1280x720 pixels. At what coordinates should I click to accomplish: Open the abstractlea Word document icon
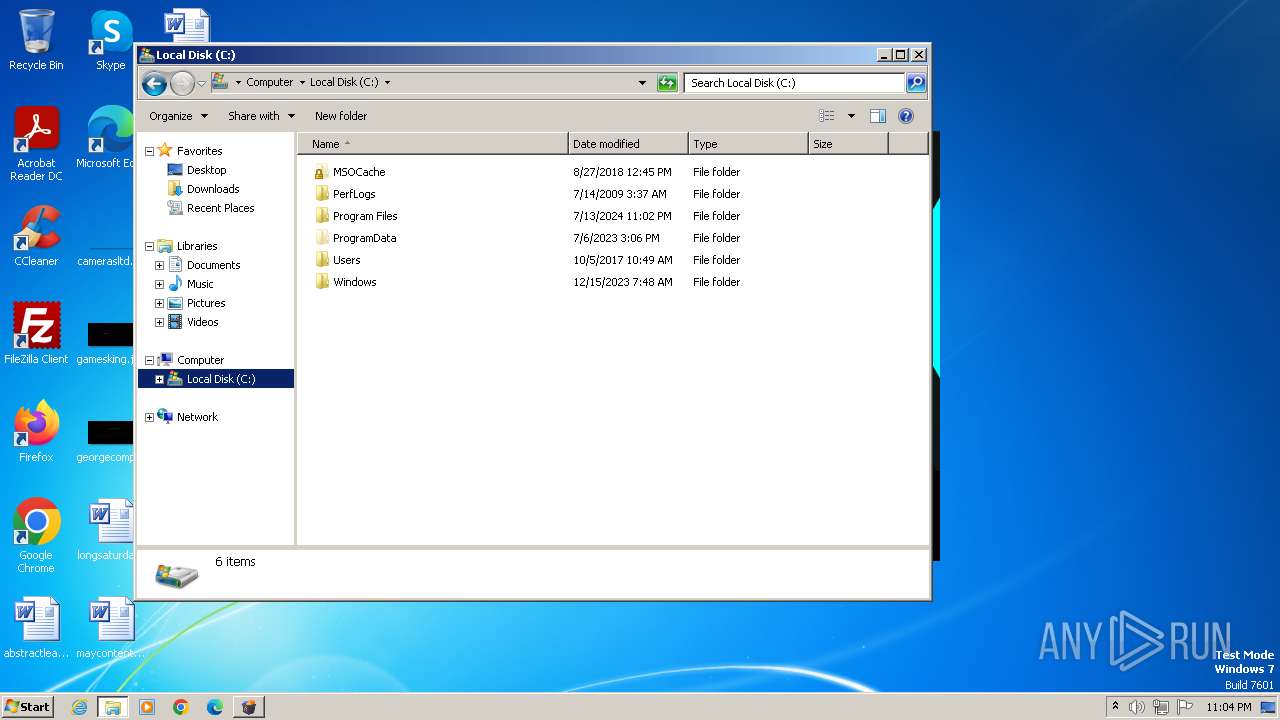coord(36,628)
